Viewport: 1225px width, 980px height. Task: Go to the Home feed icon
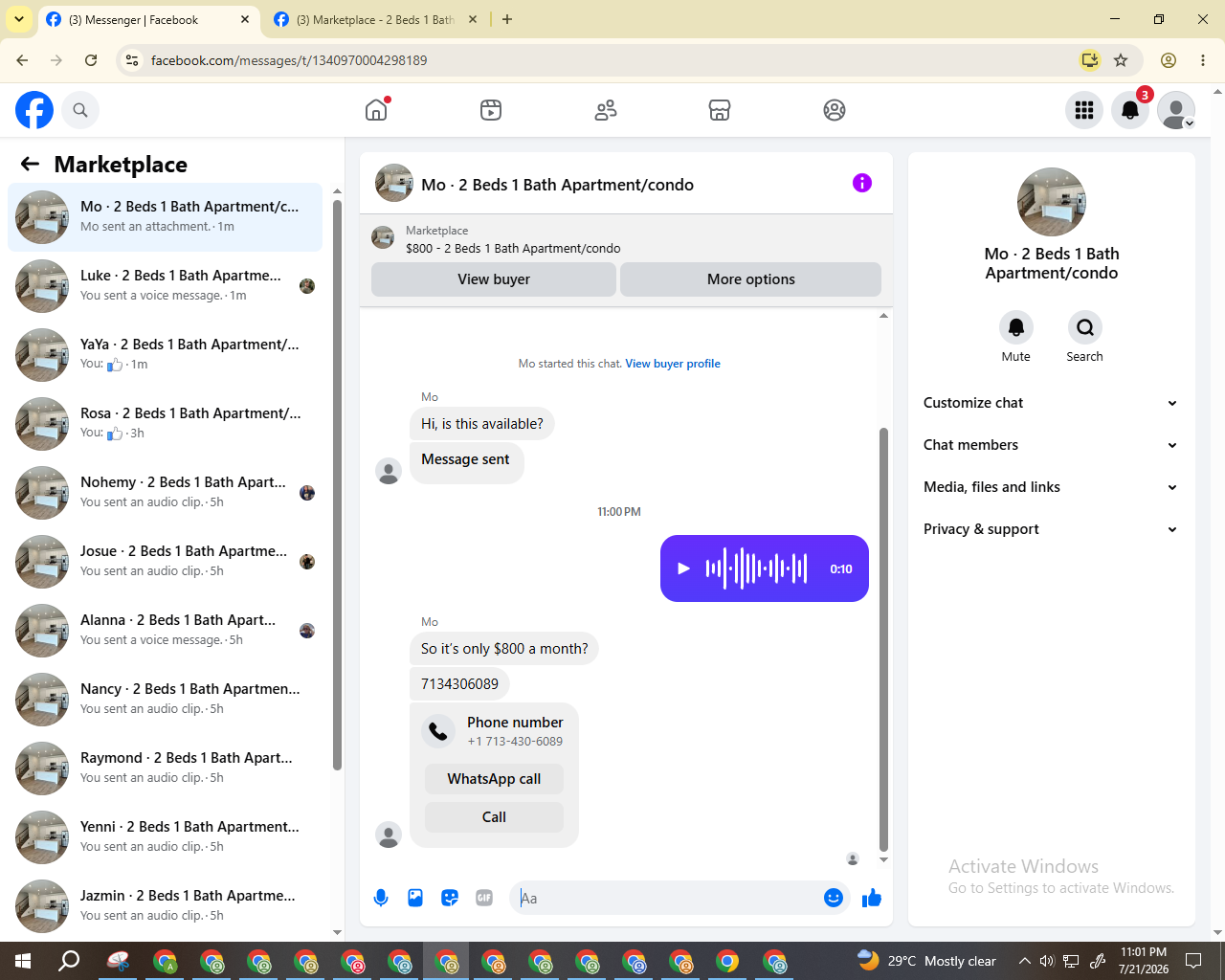click(x=376, y=110)
